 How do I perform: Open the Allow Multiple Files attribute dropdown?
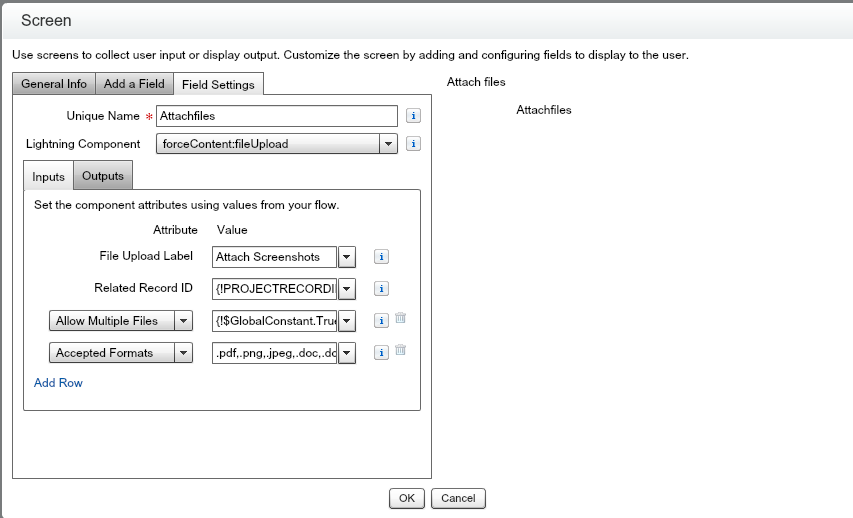183,321
